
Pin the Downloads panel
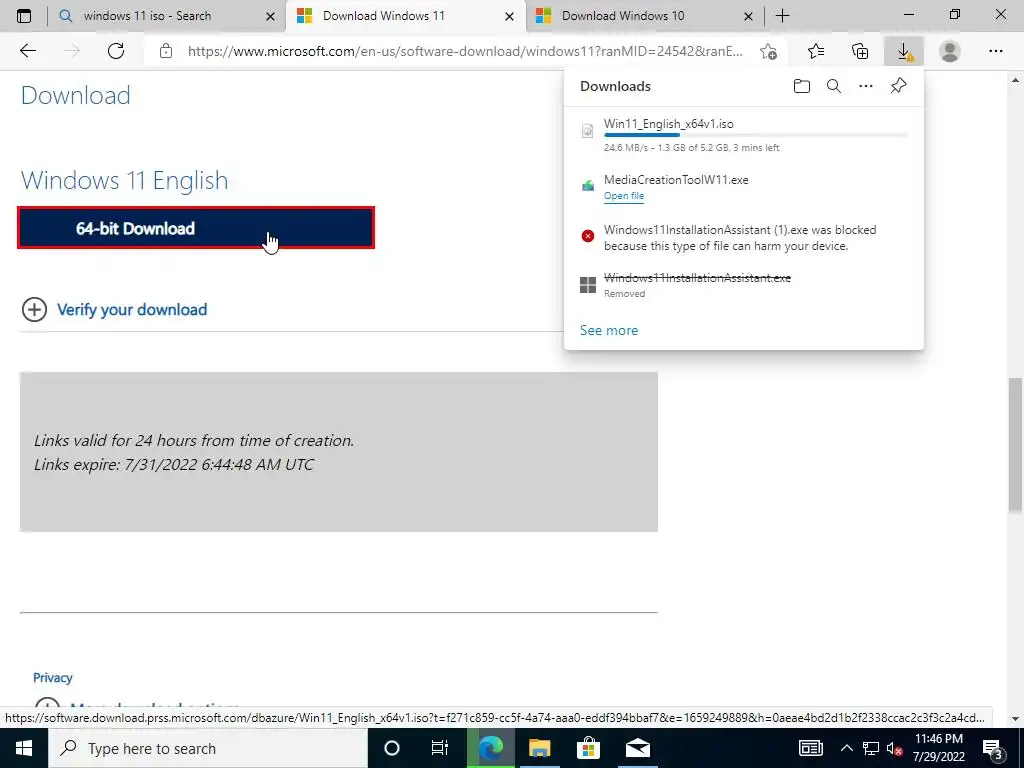pyautogui.click(x=899, y=86)
